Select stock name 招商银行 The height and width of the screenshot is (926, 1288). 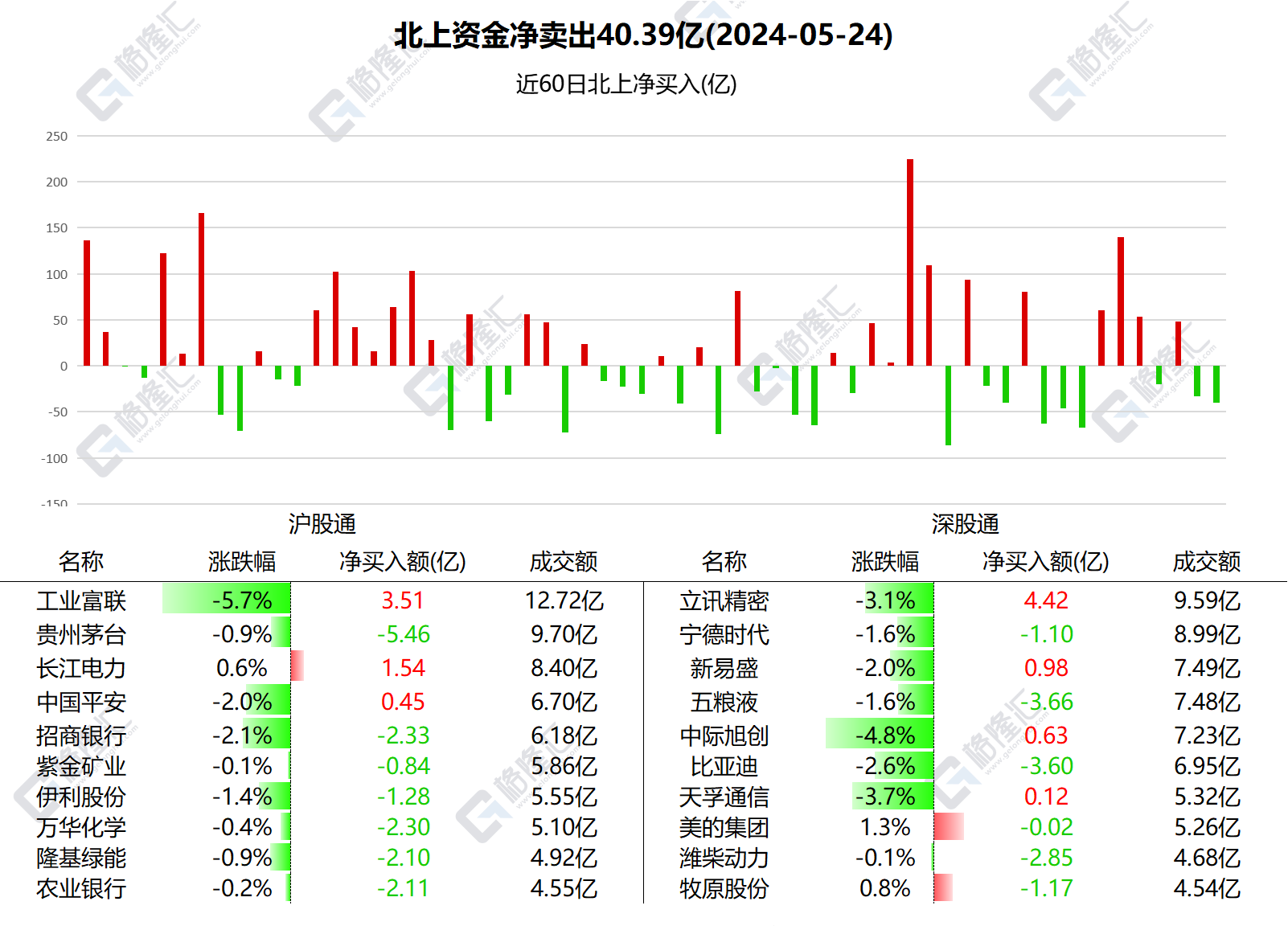81,735
